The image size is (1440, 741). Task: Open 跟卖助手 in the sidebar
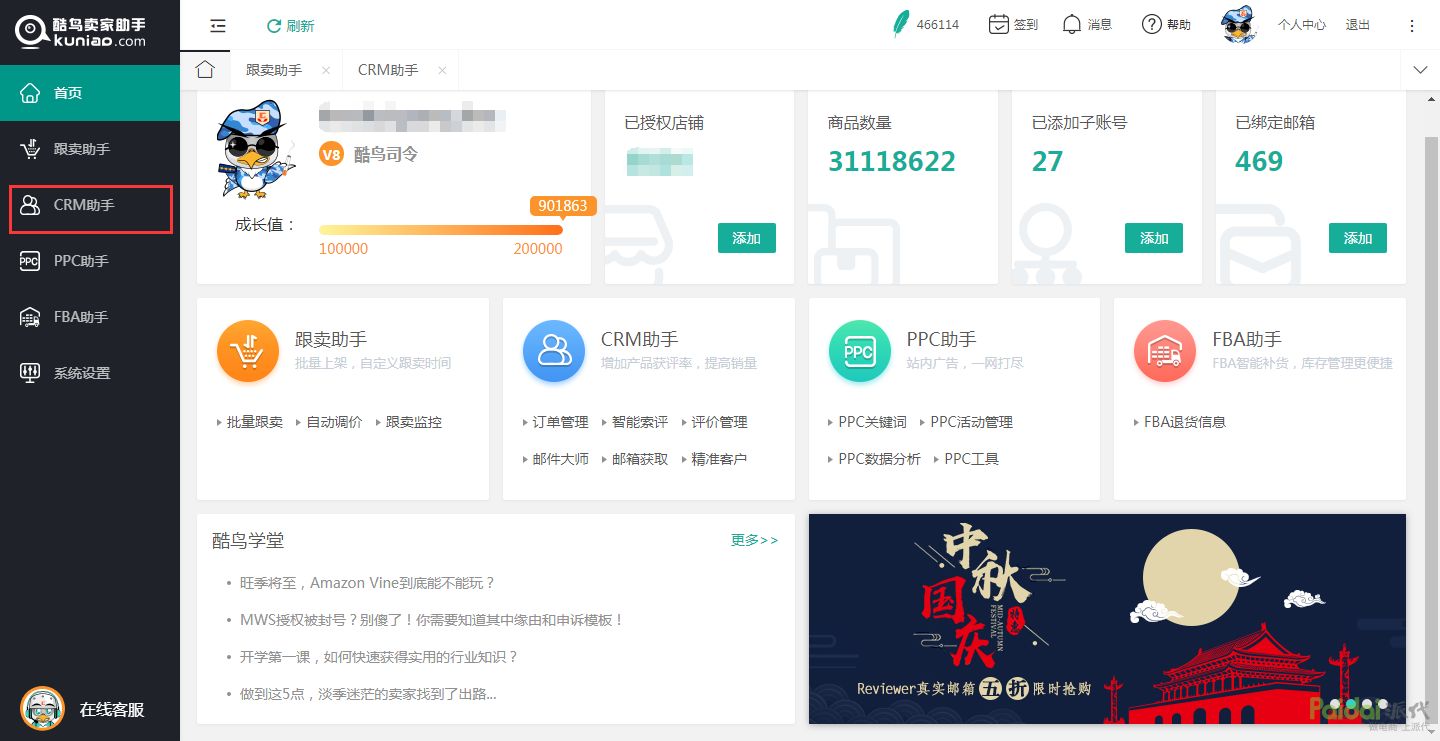[90, 149]
